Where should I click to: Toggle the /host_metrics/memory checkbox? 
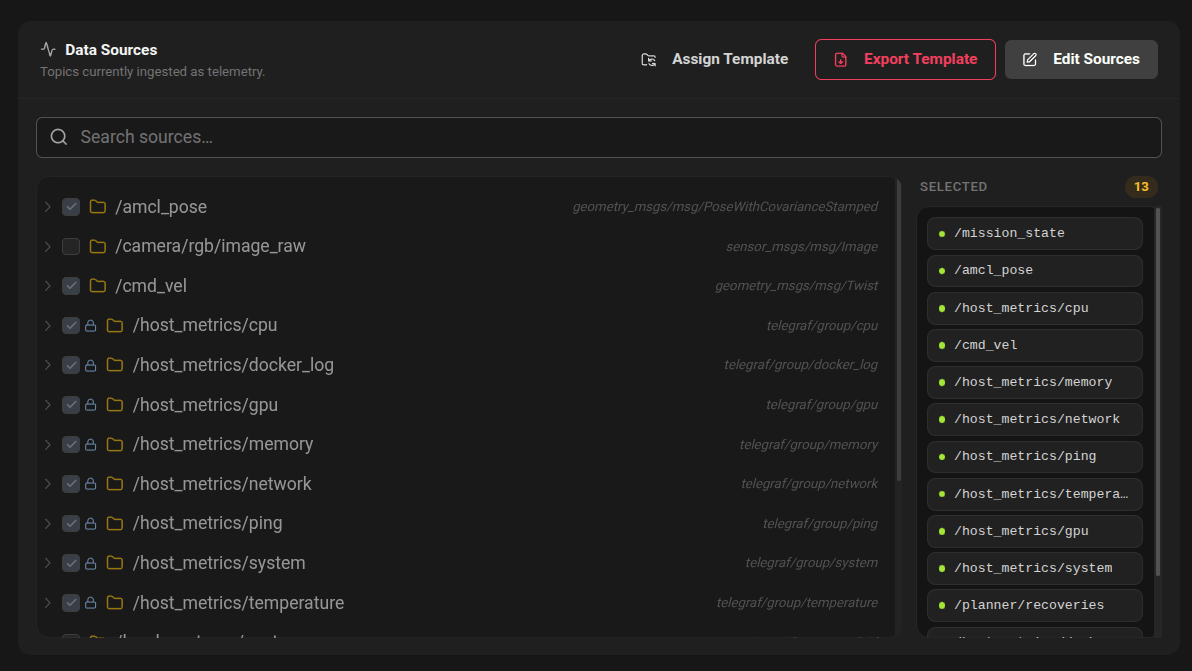(71, 445)
